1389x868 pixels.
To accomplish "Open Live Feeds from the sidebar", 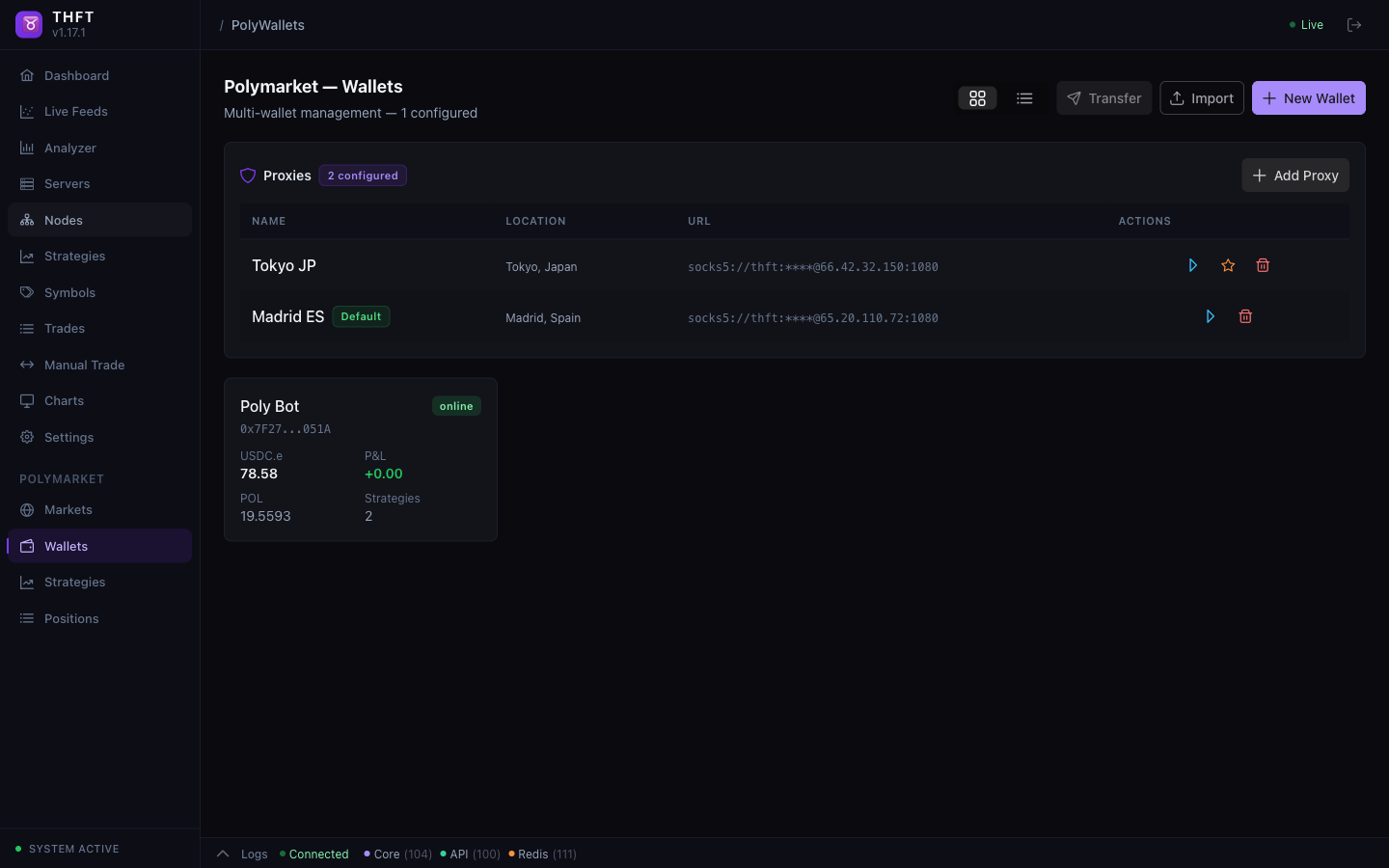I will pos(28,111).
